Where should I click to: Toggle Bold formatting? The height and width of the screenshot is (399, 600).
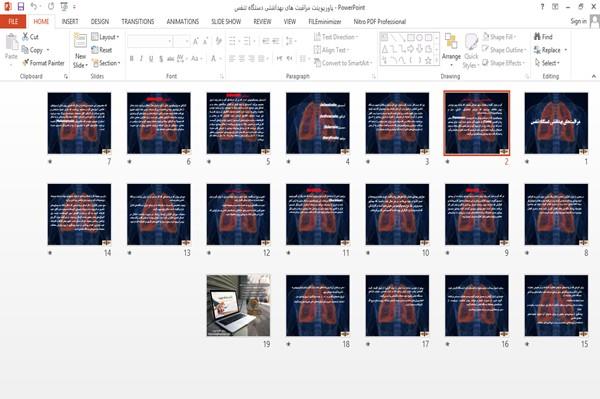click(132, 59)
